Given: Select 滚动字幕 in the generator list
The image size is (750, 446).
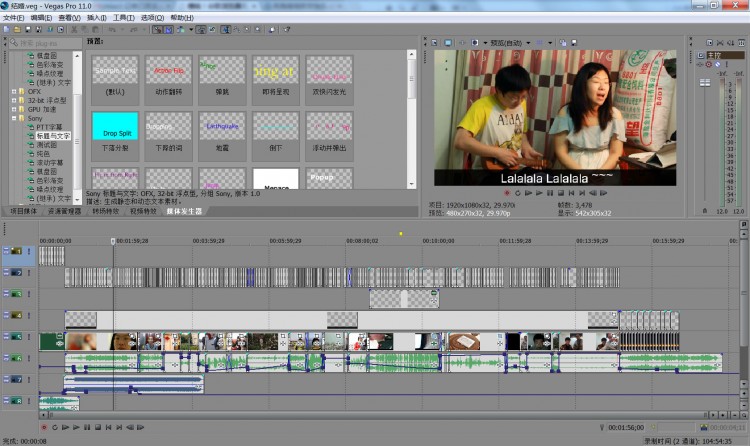Looking at the screenshot, I should [x=50, y=163].
